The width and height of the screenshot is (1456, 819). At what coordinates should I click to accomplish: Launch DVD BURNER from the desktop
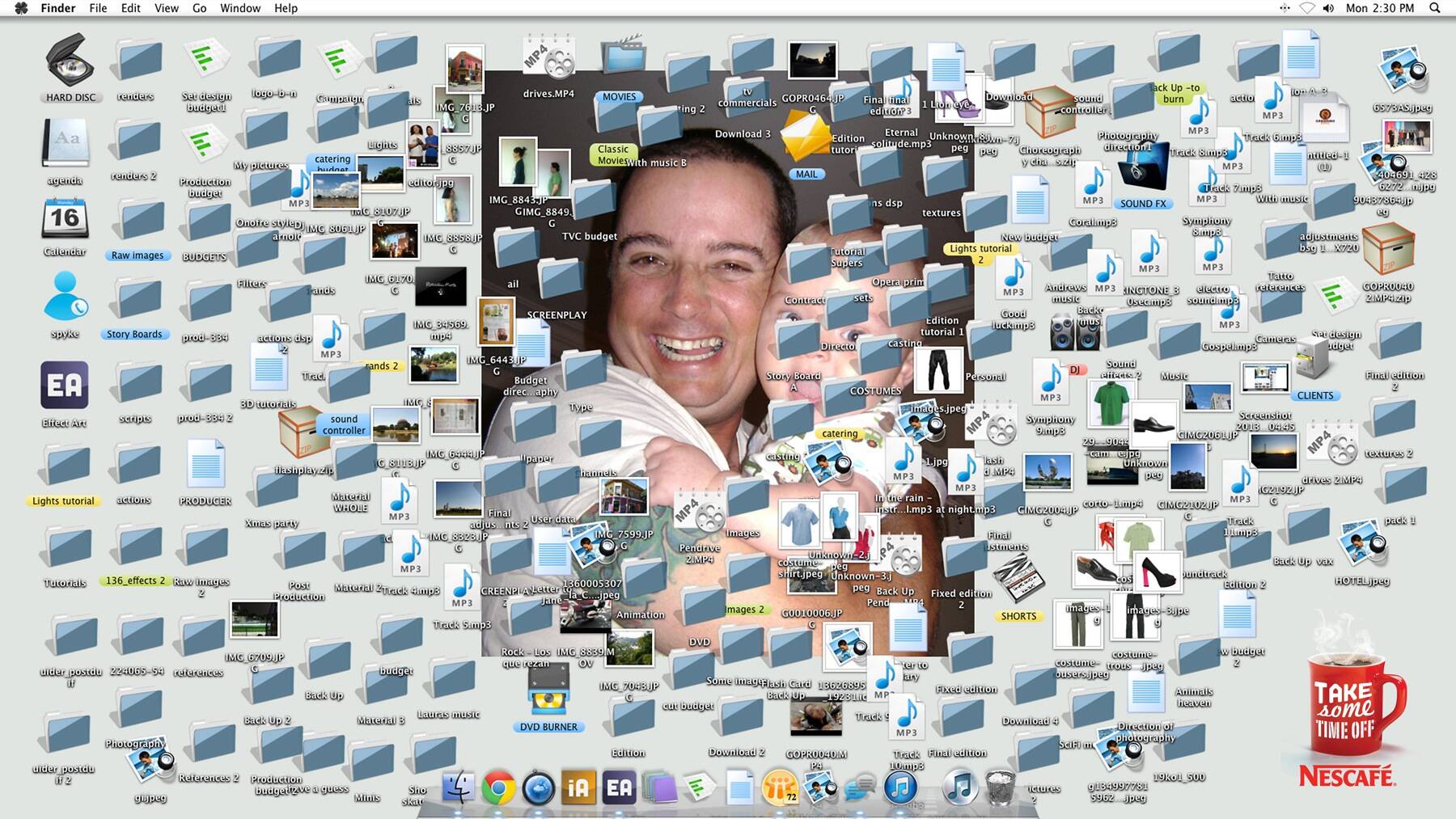tap(548, 691)
